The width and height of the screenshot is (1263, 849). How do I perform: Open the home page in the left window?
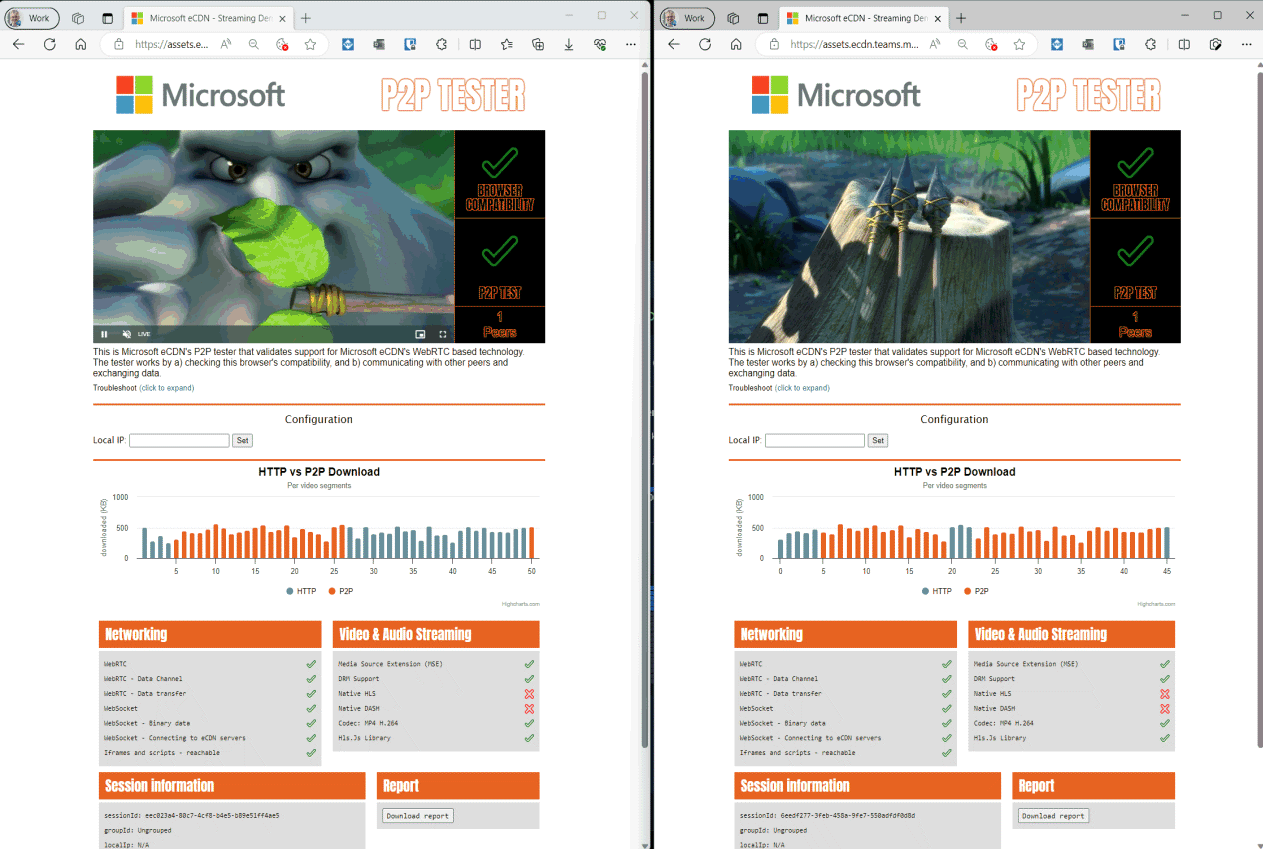(x=81, y=44)
